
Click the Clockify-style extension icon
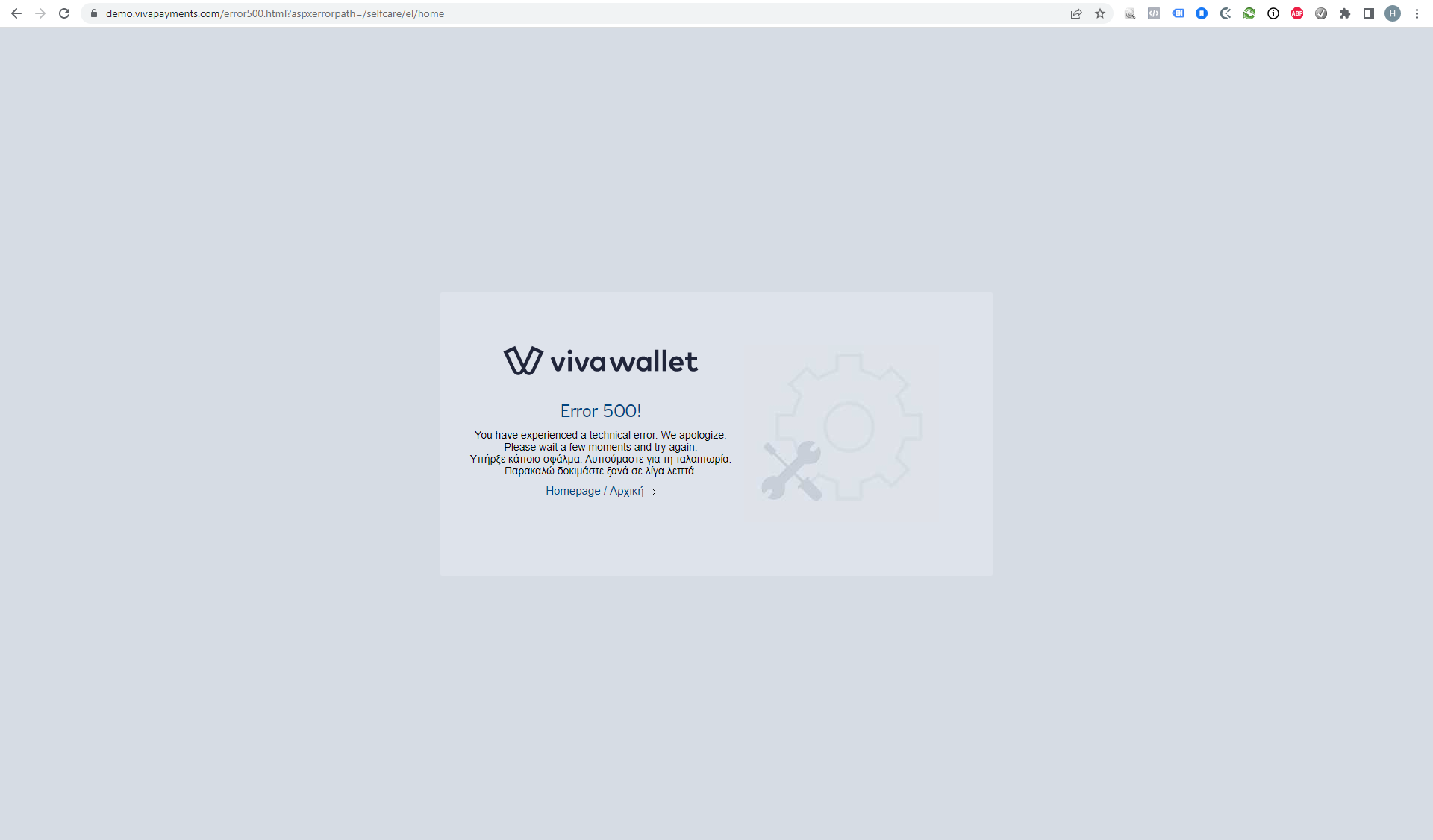pyautogui.click(x=1225, y=13)
